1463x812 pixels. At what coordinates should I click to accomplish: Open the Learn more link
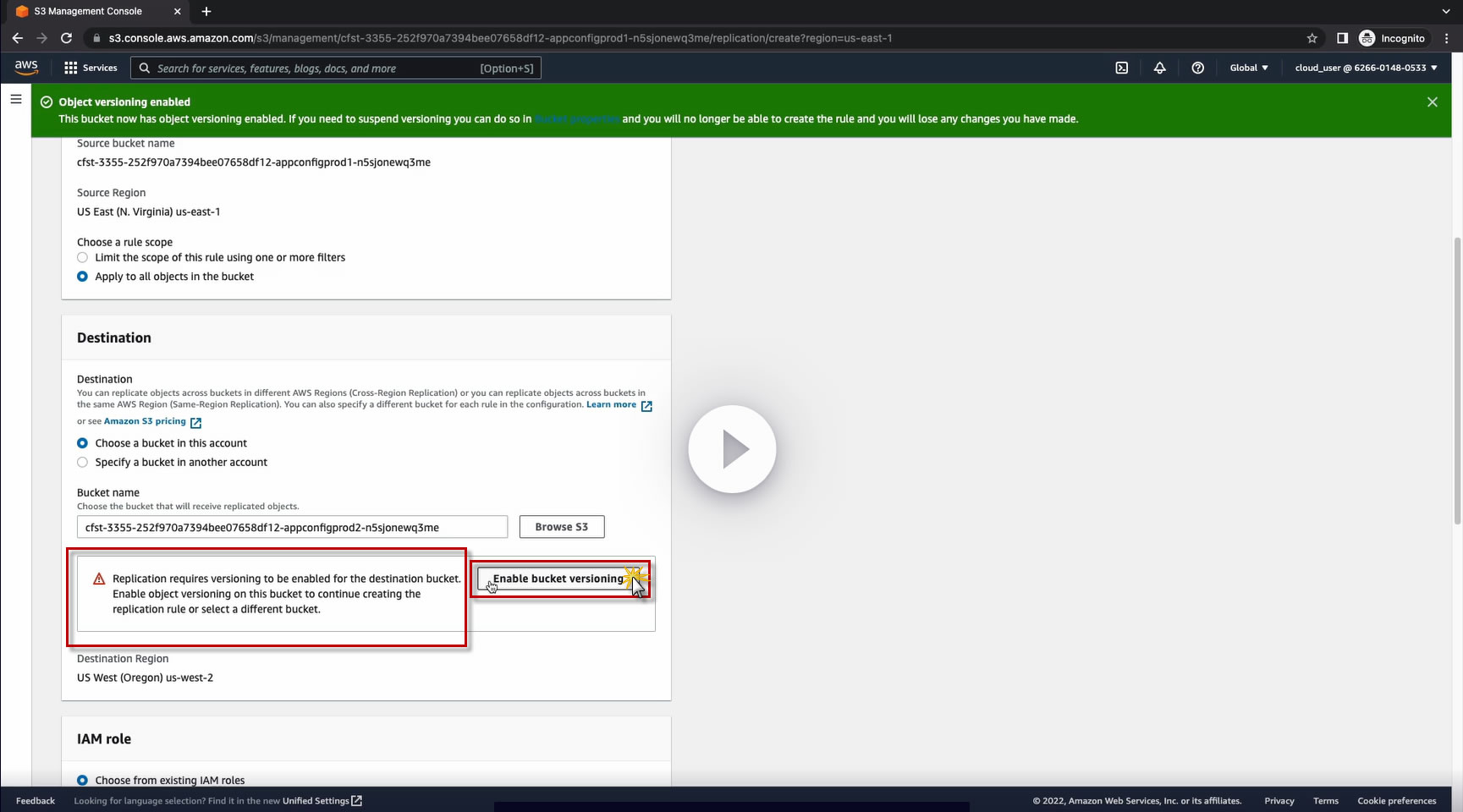[x=611, y=404]
